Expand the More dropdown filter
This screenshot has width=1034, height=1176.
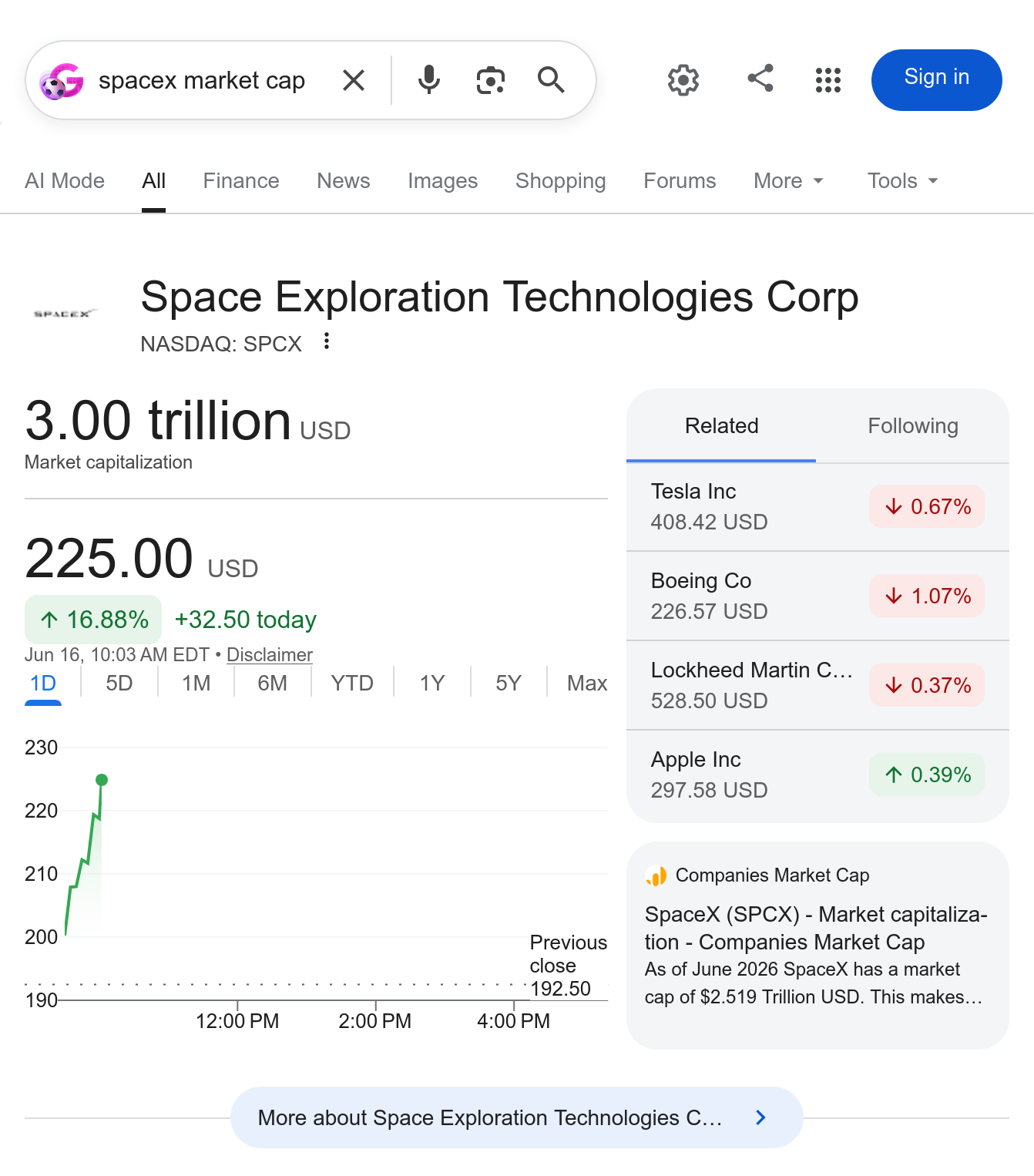[789, 181]
